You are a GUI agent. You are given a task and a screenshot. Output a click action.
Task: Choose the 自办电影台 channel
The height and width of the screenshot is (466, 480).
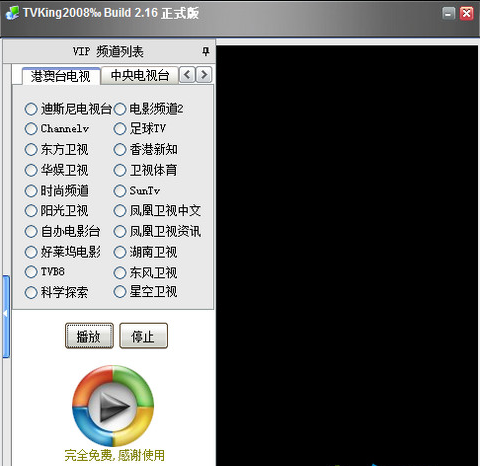click(x=31, y=231)
